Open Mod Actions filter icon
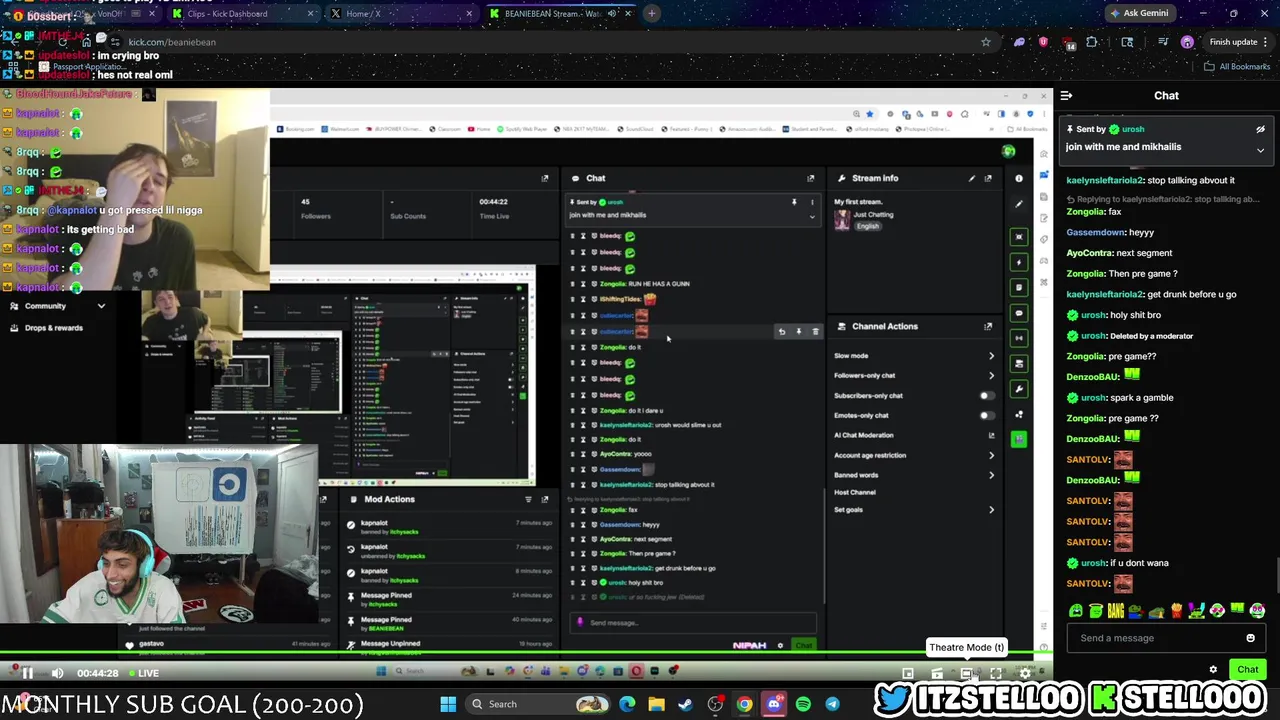This screenshot has width=1280, height=720. (x=528, y=499)
